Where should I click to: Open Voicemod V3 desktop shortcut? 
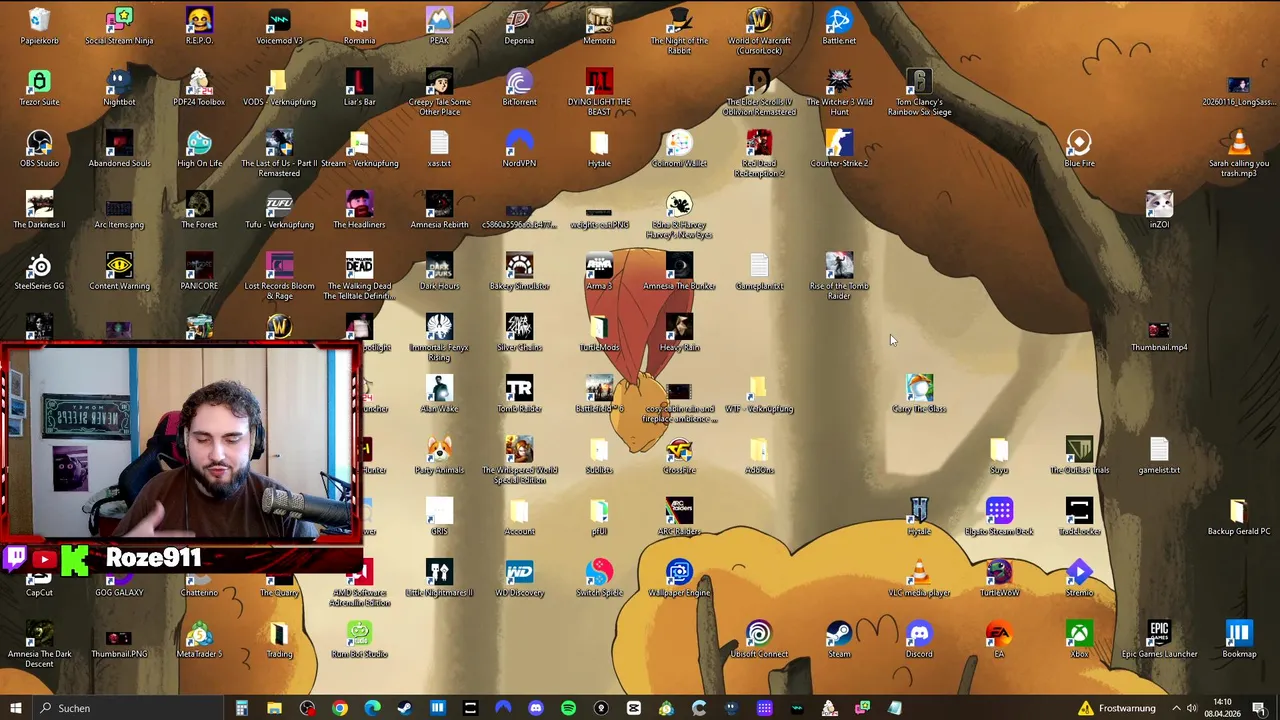point(279,26)
